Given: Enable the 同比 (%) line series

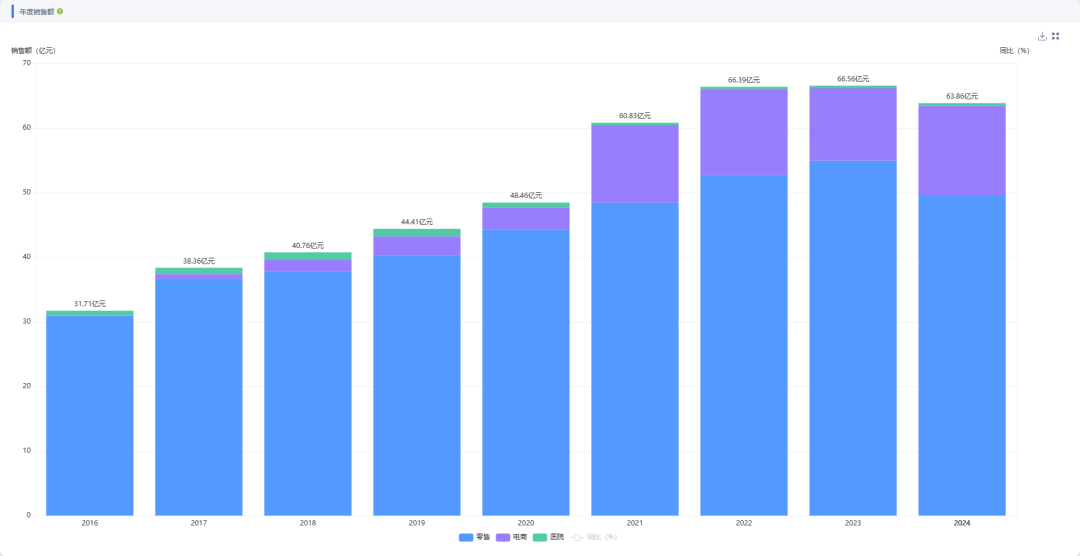Looking at the screenshot, I should click(594, 537).
